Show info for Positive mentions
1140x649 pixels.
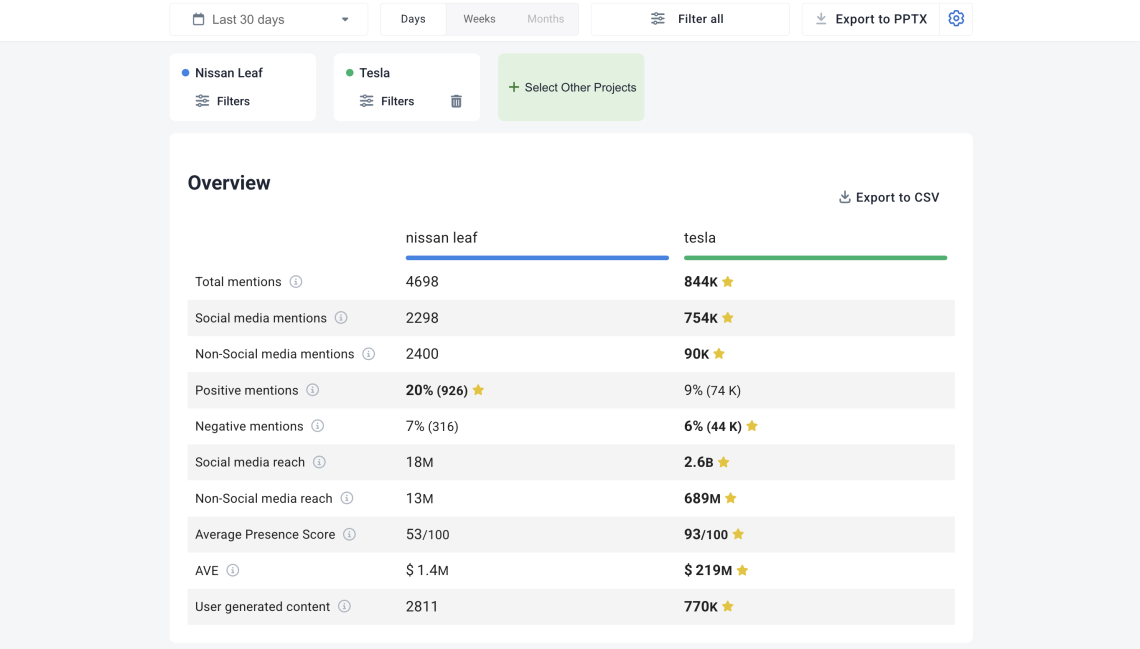[313, 390]
